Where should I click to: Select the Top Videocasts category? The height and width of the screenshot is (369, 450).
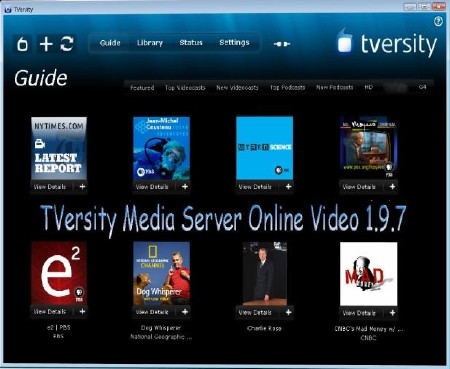tap(185, 88)
